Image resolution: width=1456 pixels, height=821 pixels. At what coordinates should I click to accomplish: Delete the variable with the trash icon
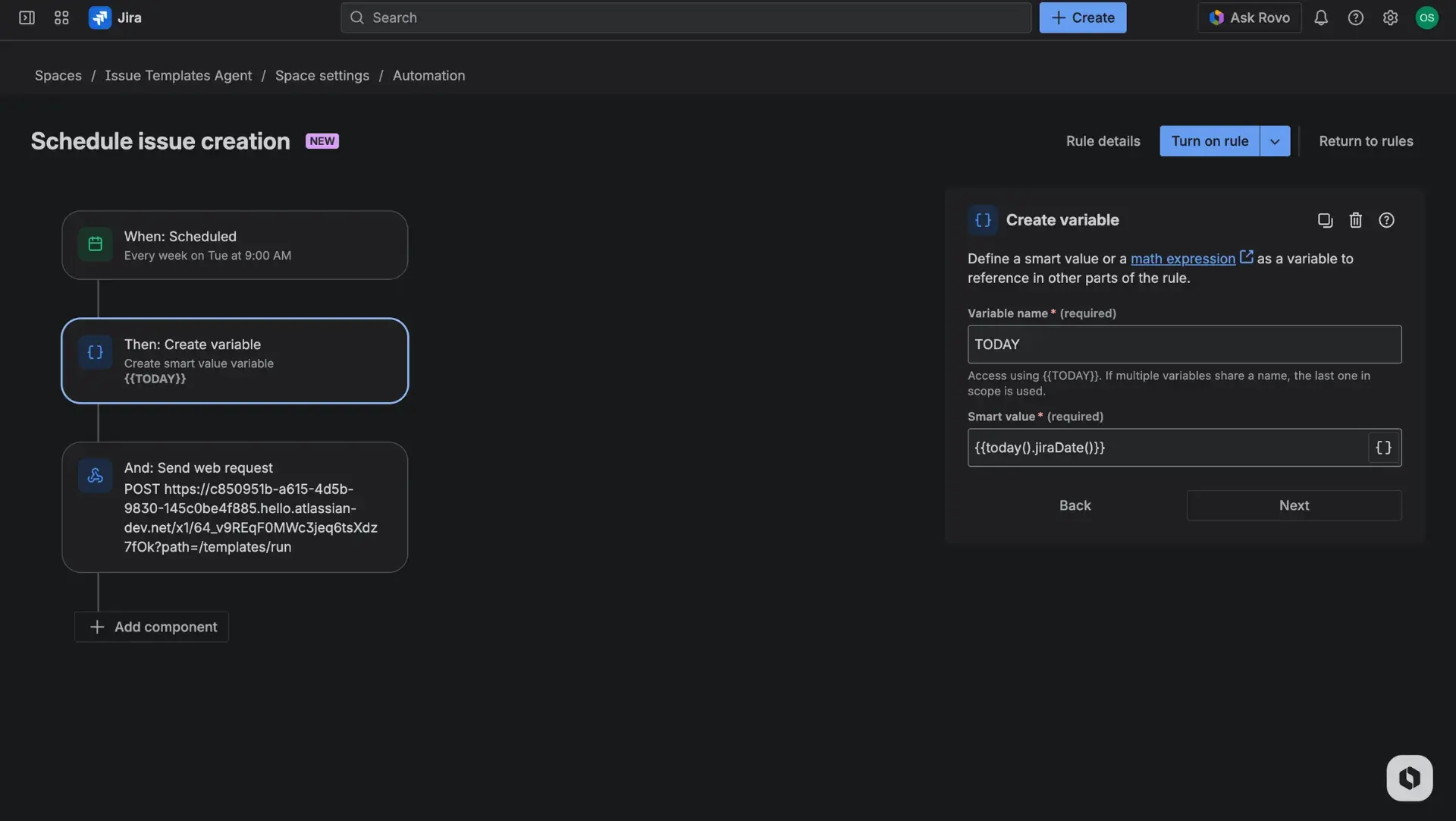pyautogui.click(x=1356, y=220)
